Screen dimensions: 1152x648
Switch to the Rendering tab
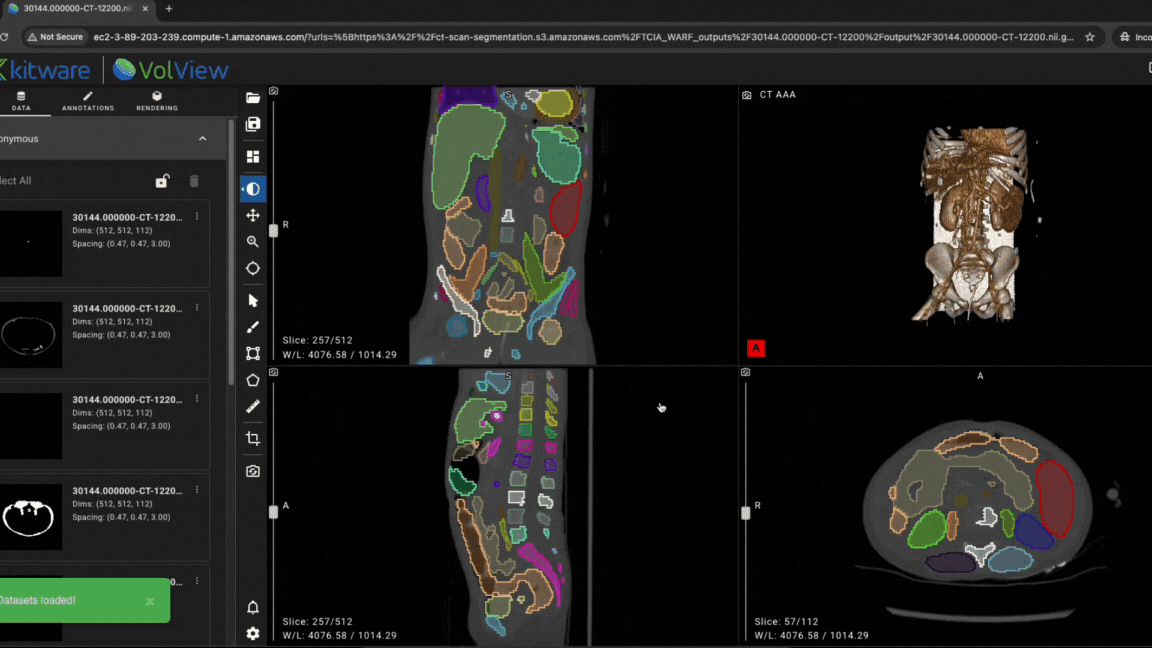pyautogui.click(x=156, y=101)
